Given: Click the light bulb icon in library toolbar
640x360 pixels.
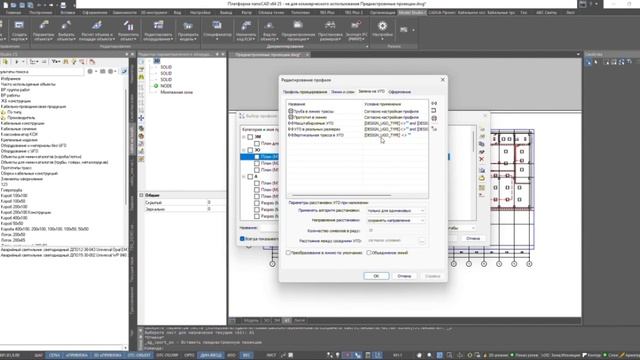Looking at the screenshot, I should [74, 62].
